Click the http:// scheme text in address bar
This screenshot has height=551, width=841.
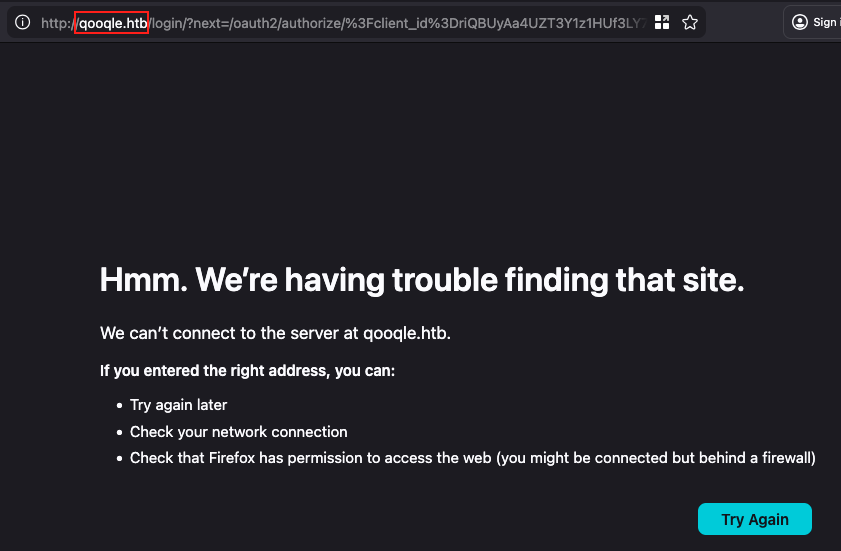point(59,23)
